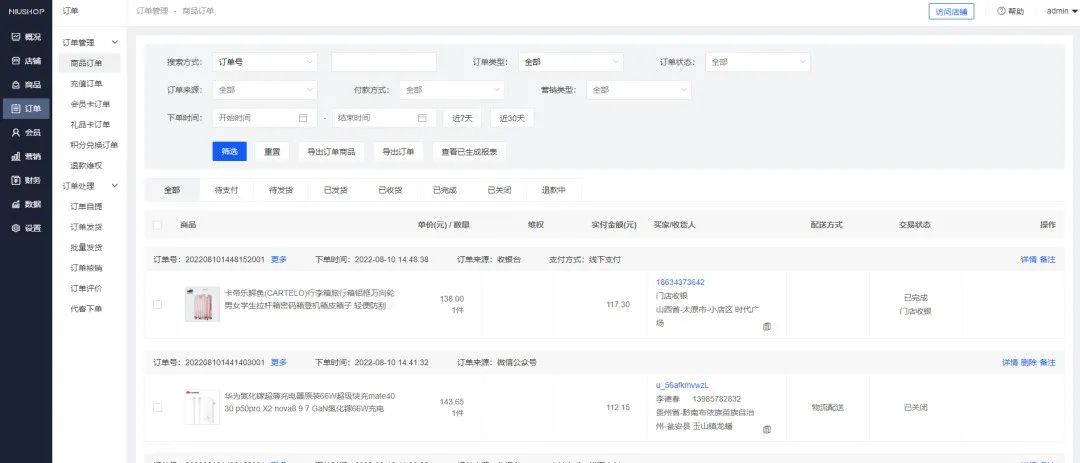
Task: Open 批量发货 in submenu
Action: (x=86, y=247)
